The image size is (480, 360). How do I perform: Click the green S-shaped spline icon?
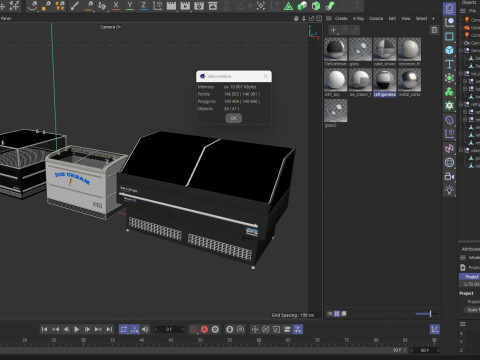point(330,6)
